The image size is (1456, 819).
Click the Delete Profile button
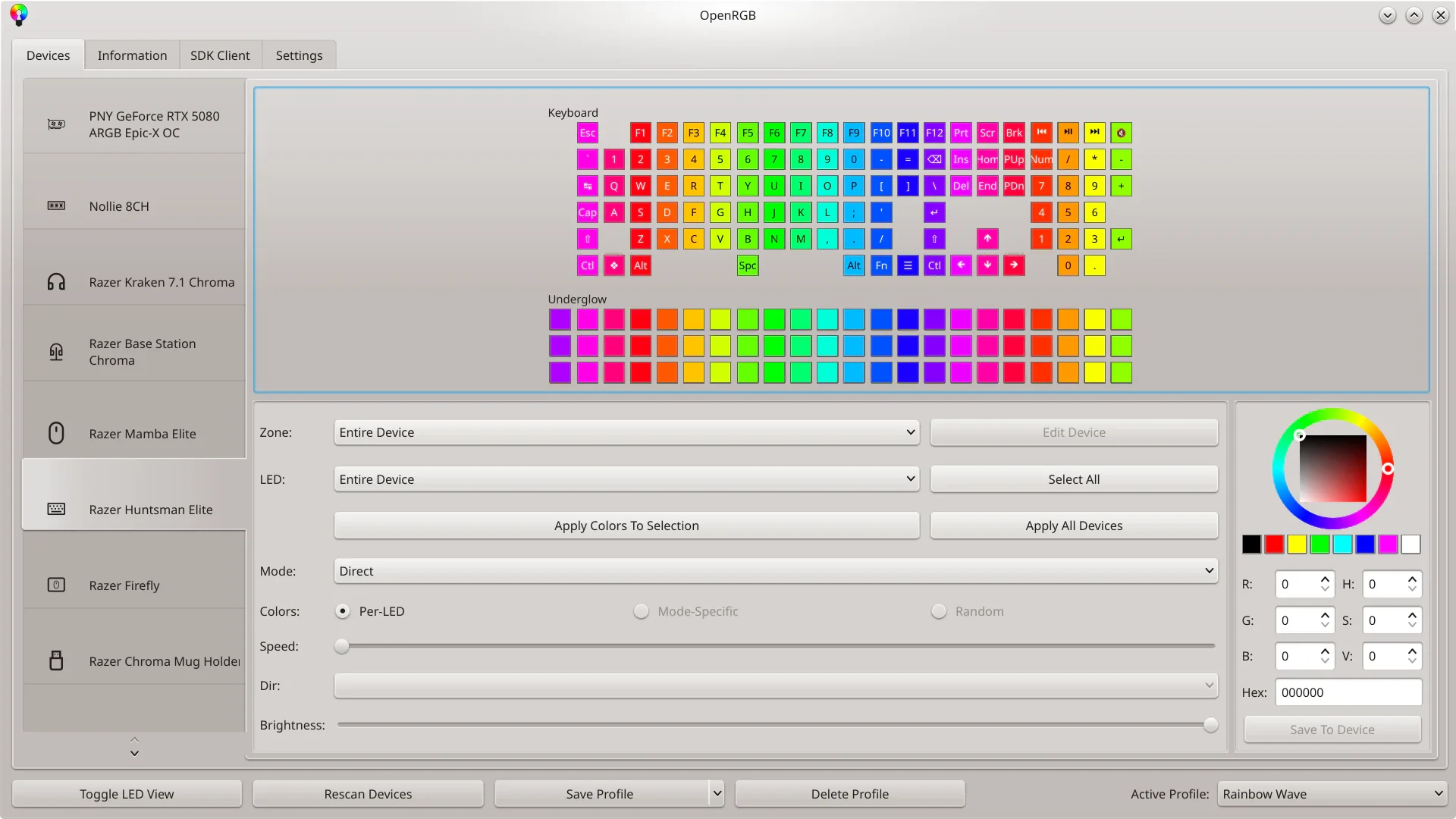pyautogui.click(x=849, y=794)
